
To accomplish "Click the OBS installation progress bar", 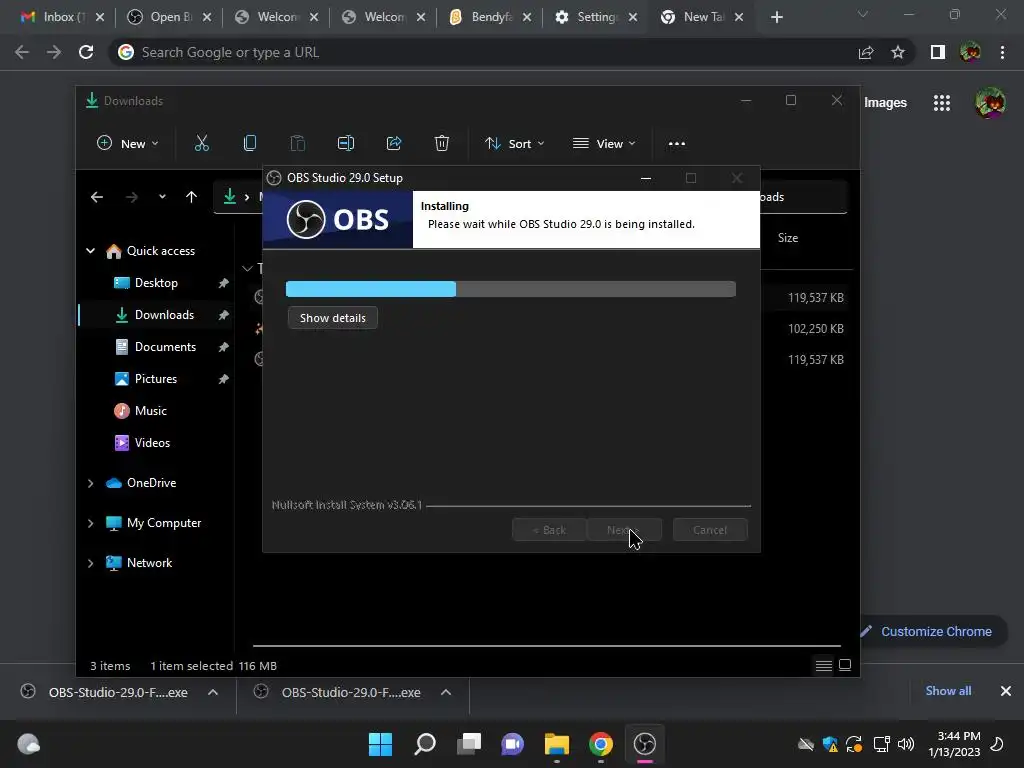I will click(511, 289).
